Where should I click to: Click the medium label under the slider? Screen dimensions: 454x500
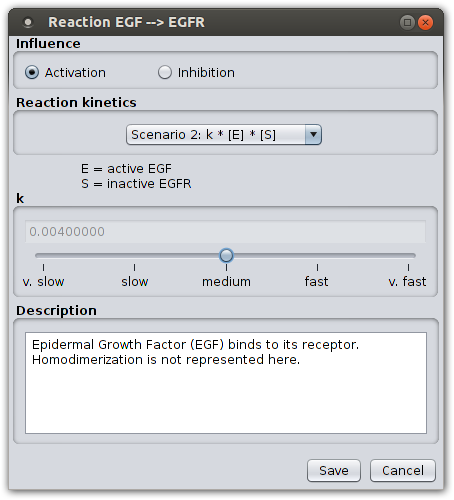click(226, 282)
